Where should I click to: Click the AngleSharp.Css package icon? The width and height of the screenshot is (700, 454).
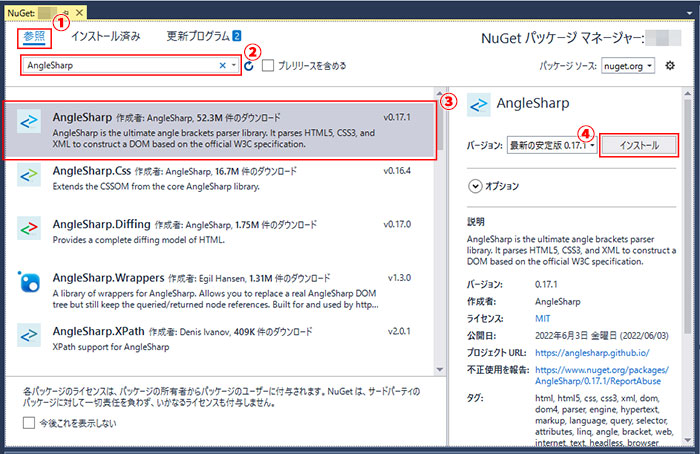pyautogui.click(x=29, y=175)
